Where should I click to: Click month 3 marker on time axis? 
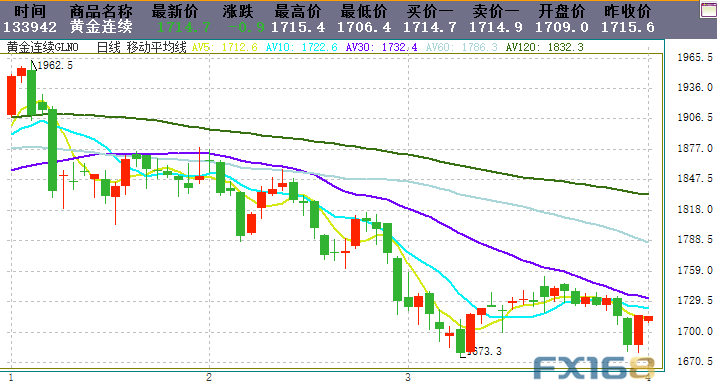click(407, 378)
